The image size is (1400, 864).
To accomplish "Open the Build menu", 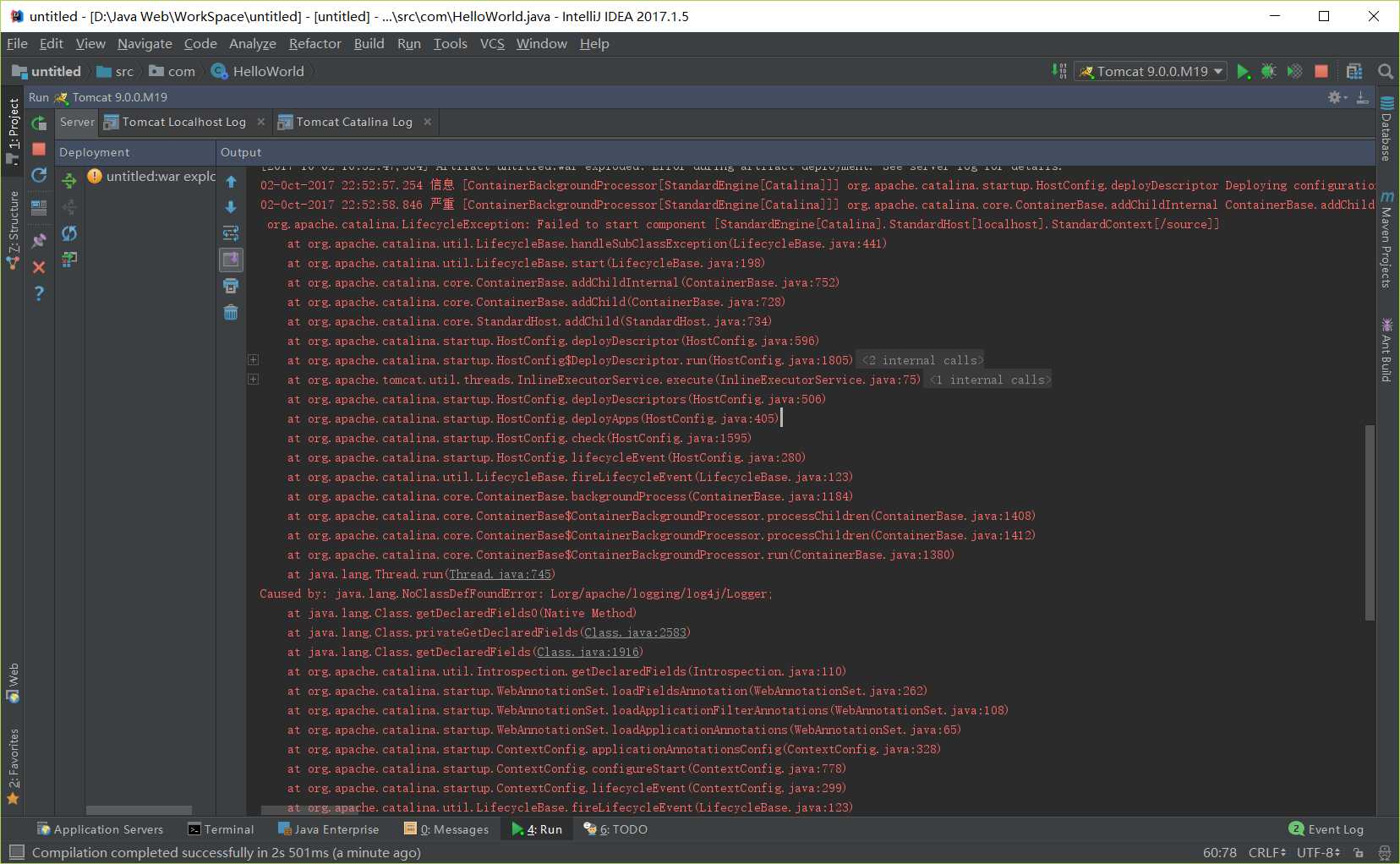I will pos(369,44).
